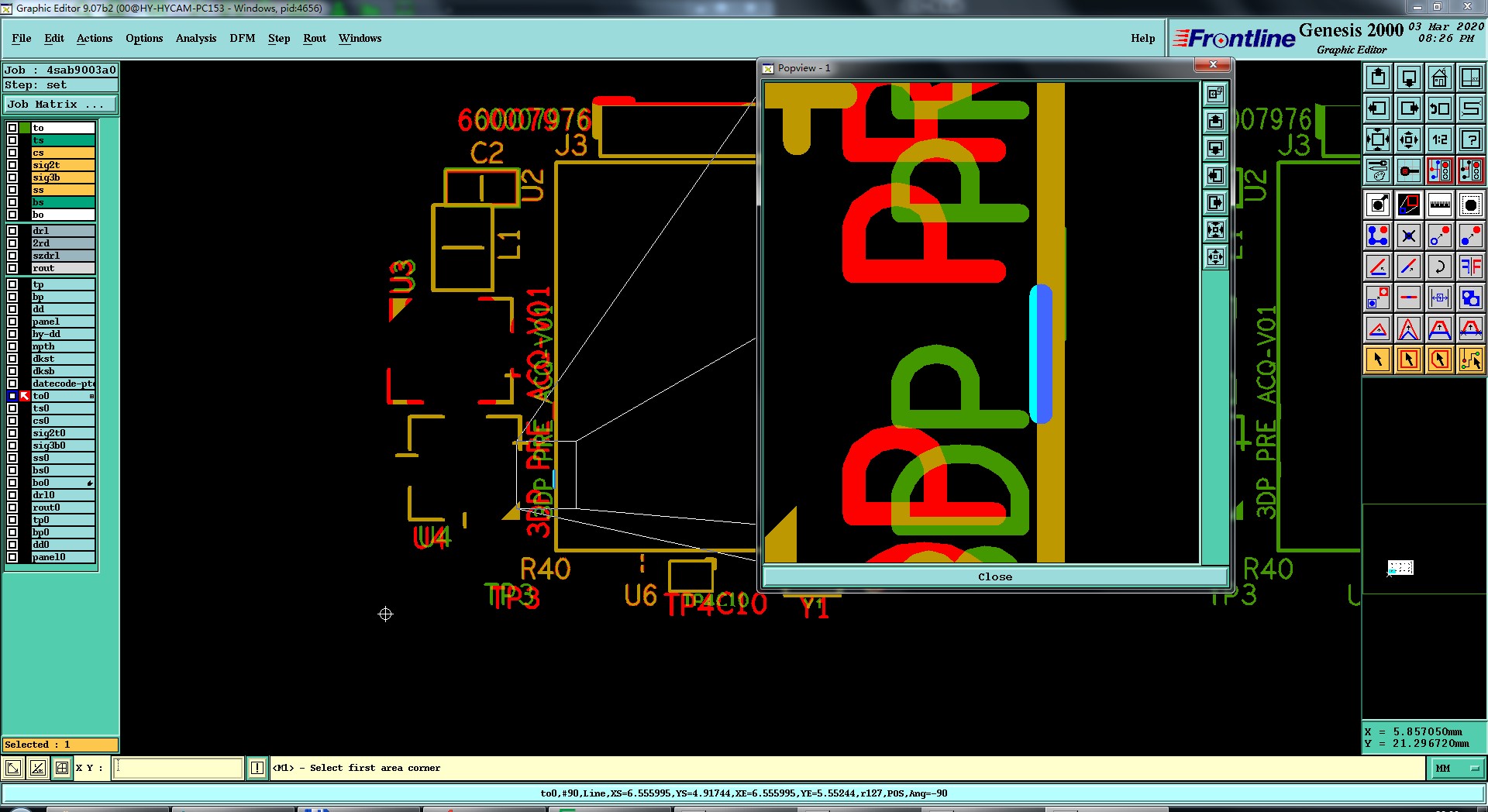Select the net selection arrow tool
The height and width of the screenshot is (812, 1488).
pos(1471,360)
